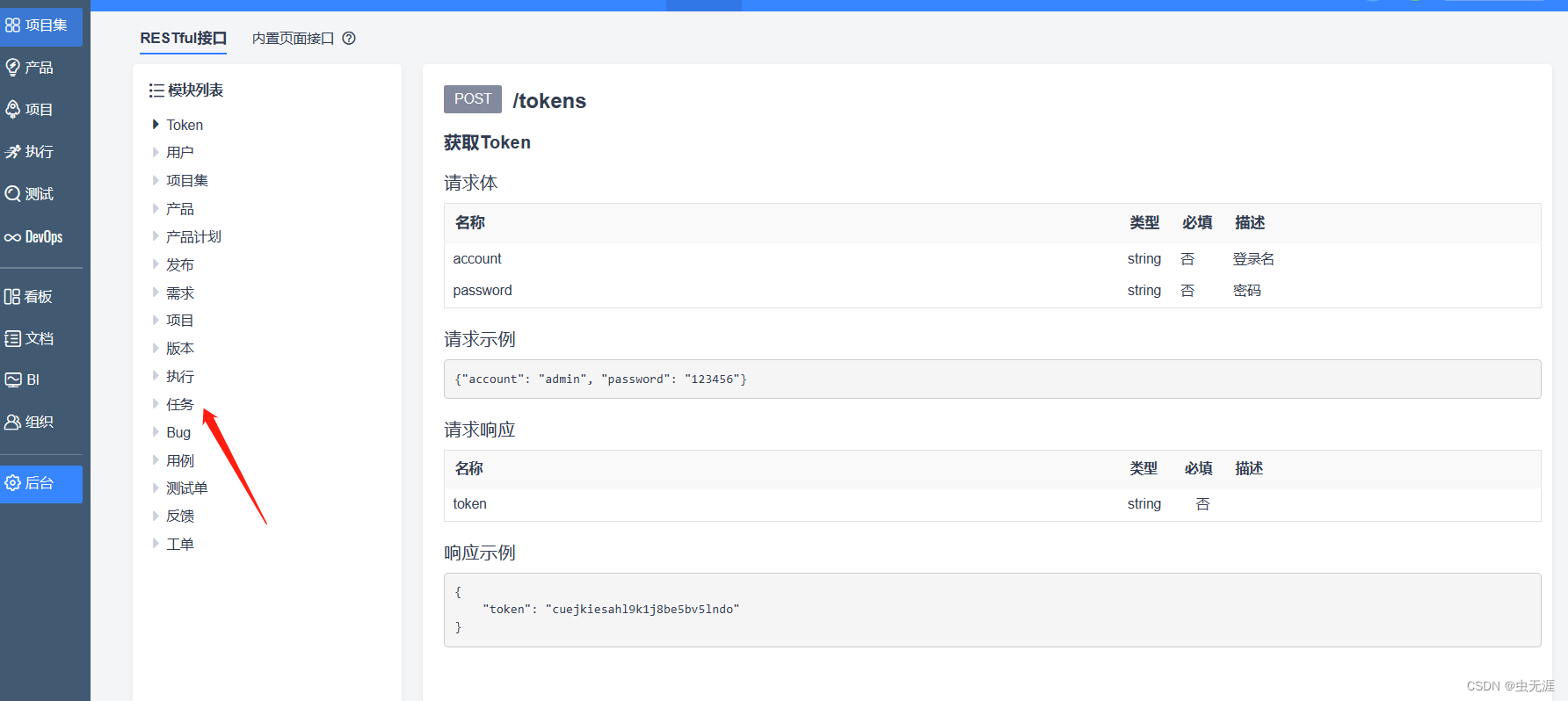Open the 反馈 module label

coord(180,516)
